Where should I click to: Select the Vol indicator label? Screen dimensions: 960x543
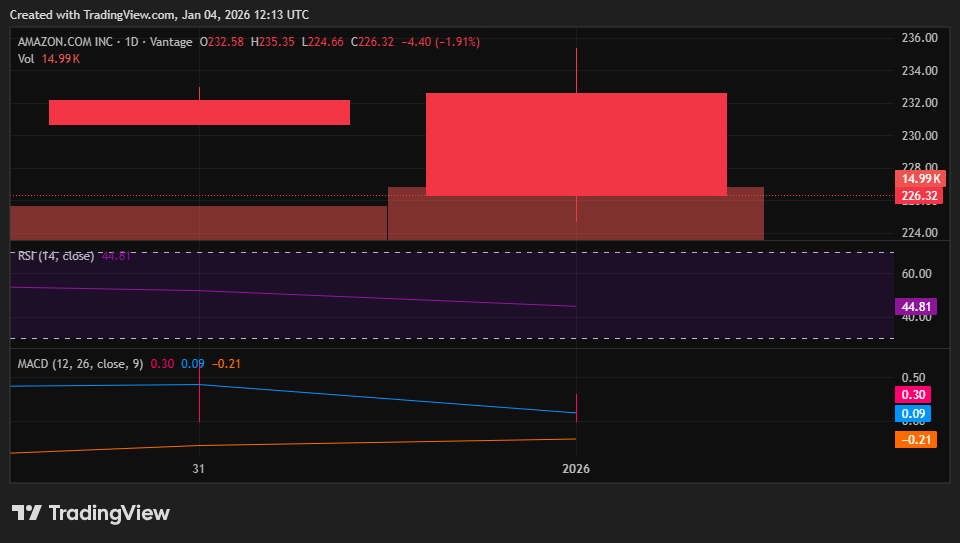[26, 59]
